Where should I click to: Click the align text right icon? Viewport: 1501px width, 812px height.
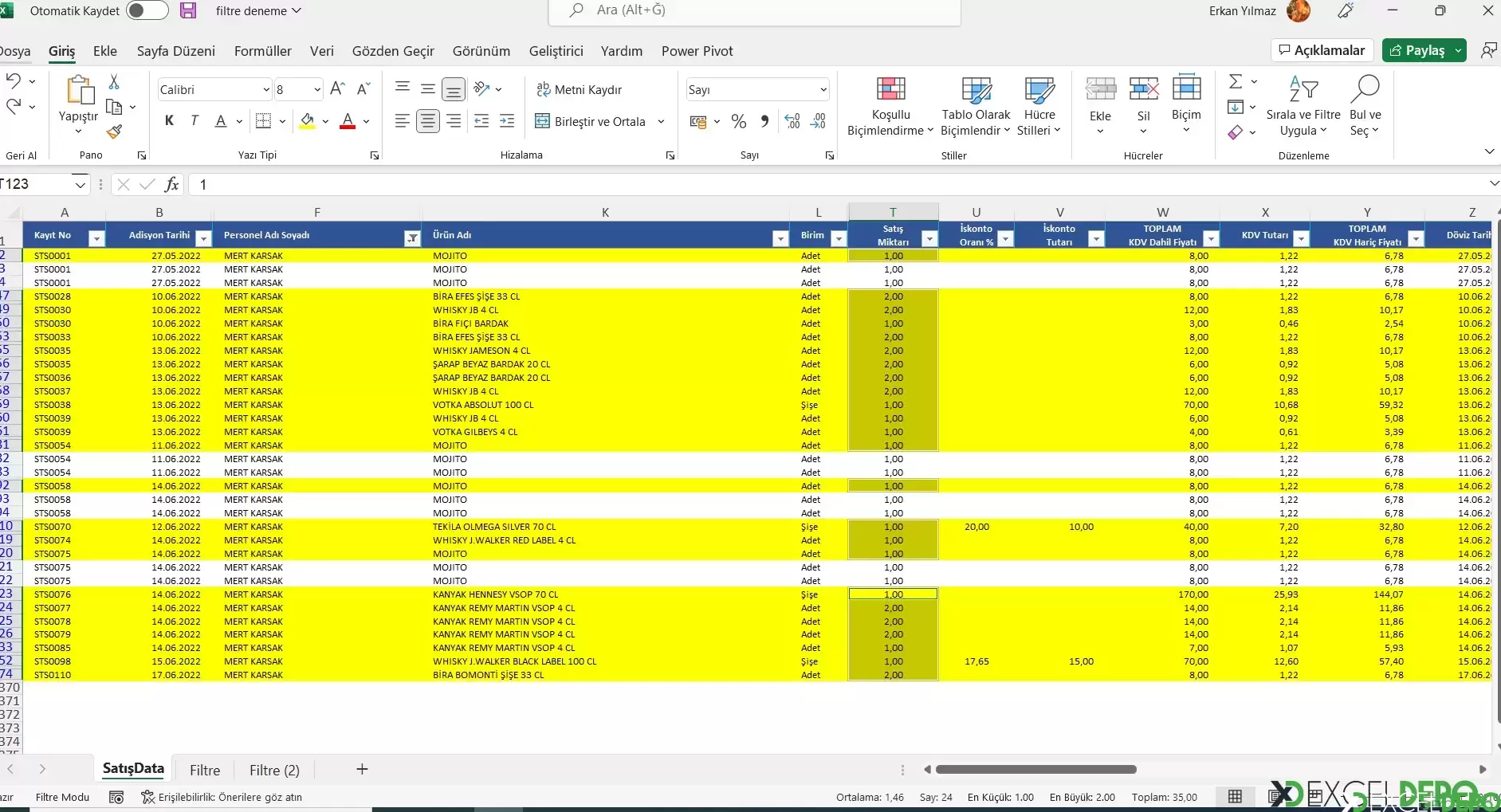tap(454, 121)
